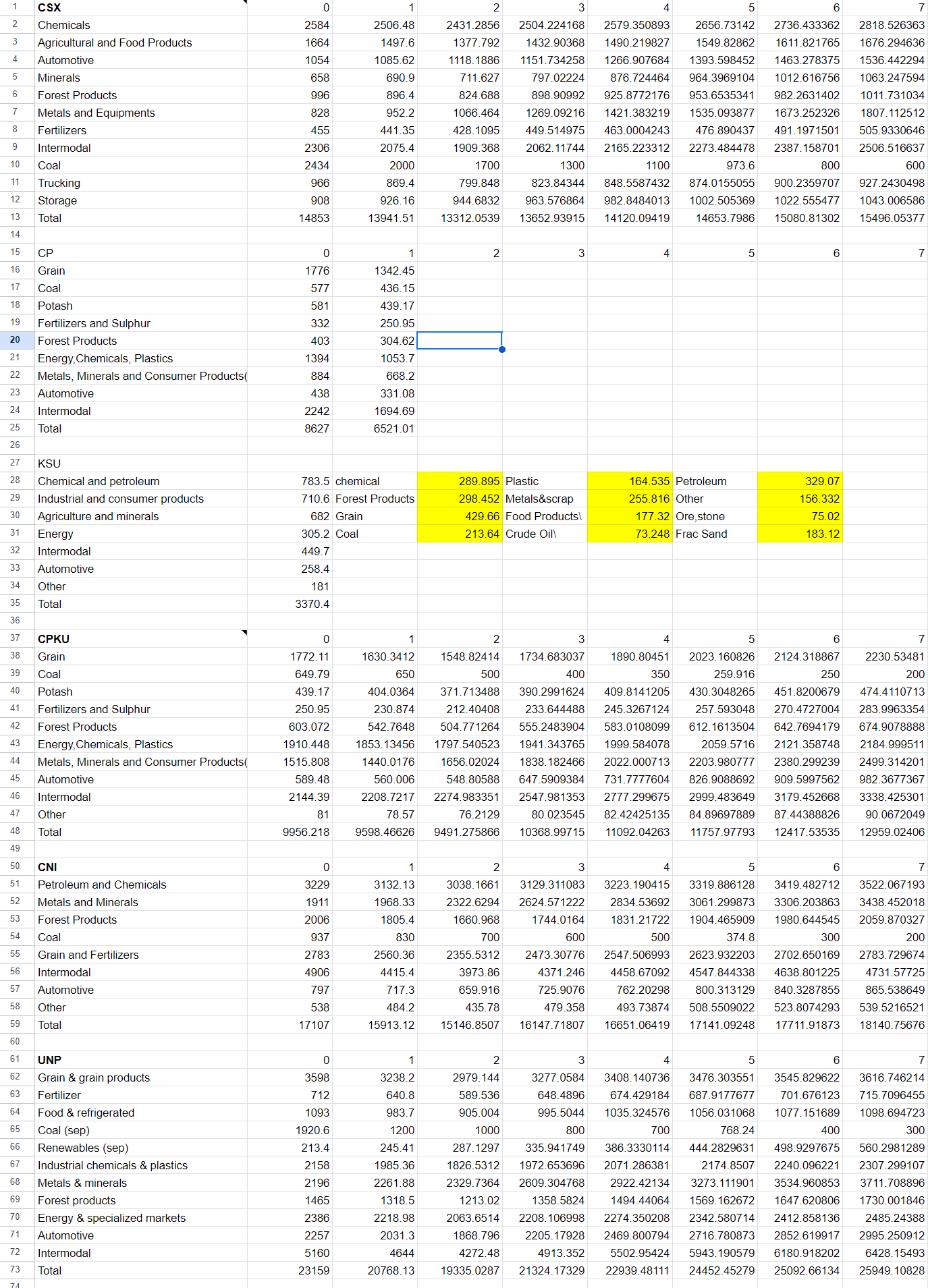928x1288 pixels.
Task: Click the Plastic label cell
Action: 545,481
